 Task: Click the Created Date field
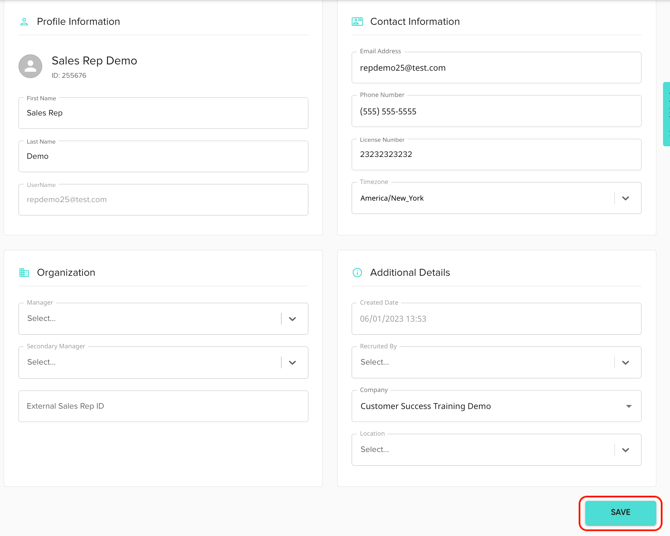496,319
